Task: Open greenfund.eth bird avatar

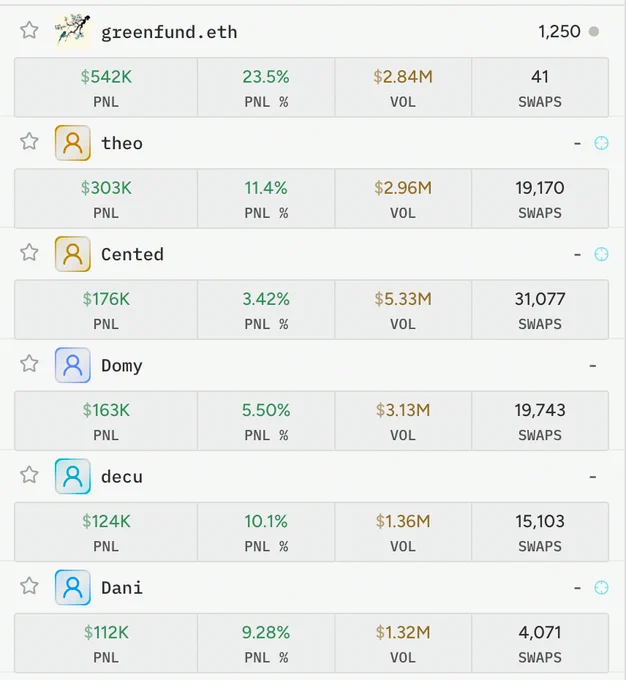Action: (x=72, y=31)
